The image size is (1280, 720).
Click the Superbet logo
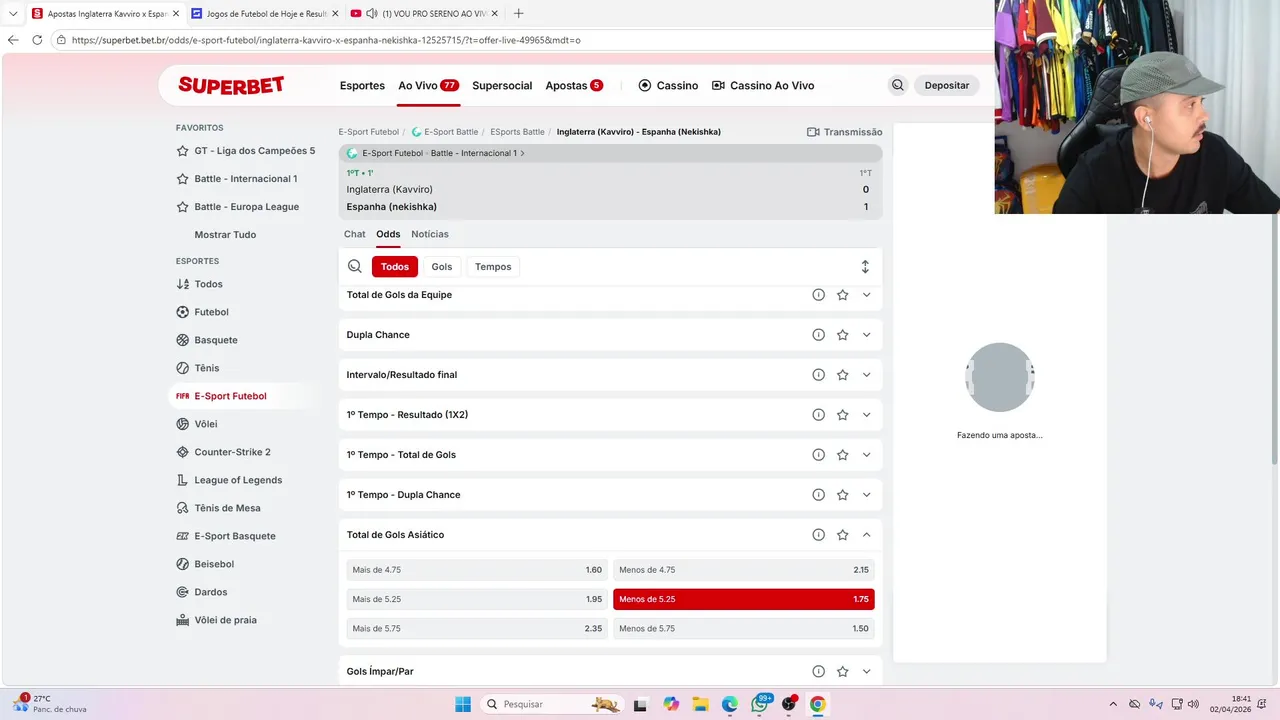click(231, 85)
